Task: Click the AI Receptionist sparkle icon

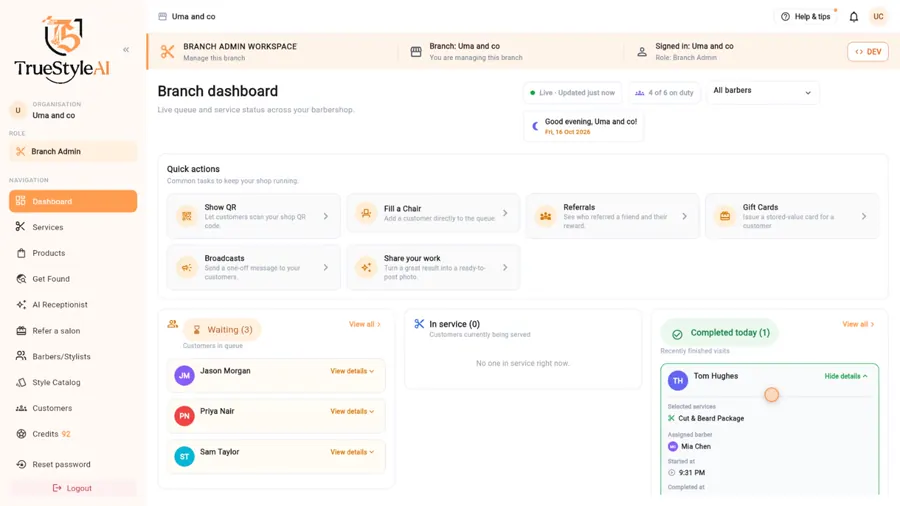Action: point(21,305)
